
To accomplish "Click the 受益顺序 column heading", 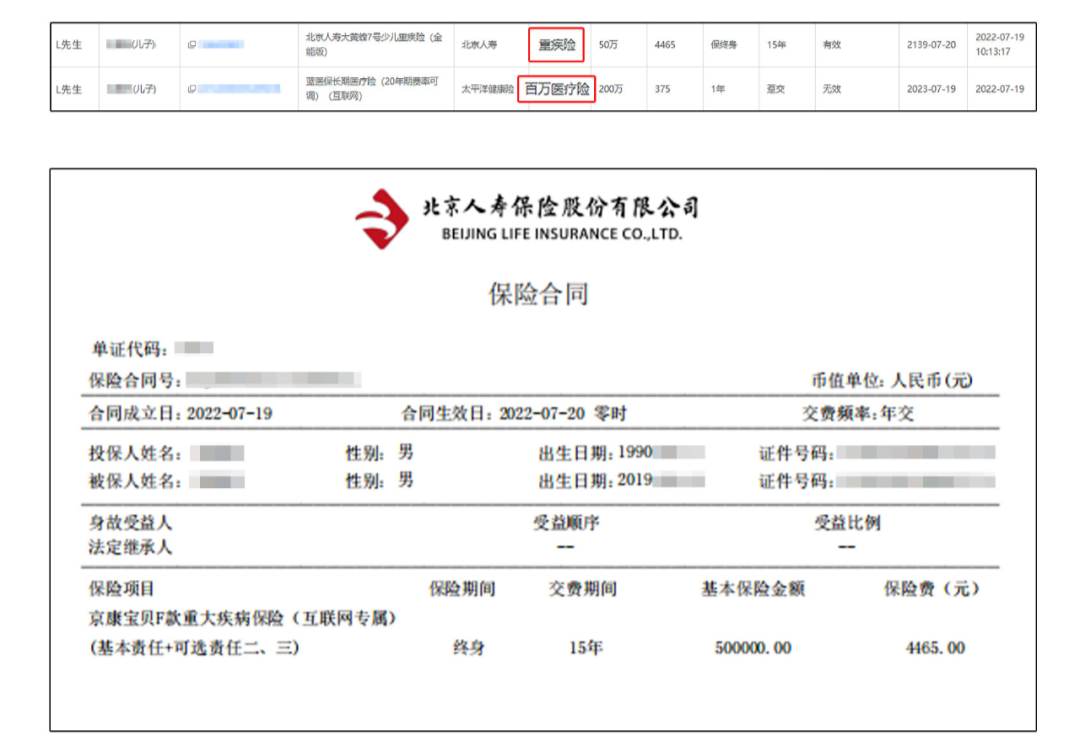I will click(x=566, y=523).
